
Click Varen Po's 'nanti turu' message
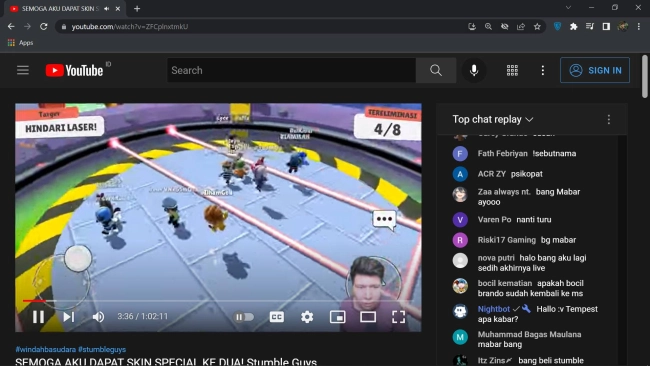pyautogui.click(x=534, y=220)
